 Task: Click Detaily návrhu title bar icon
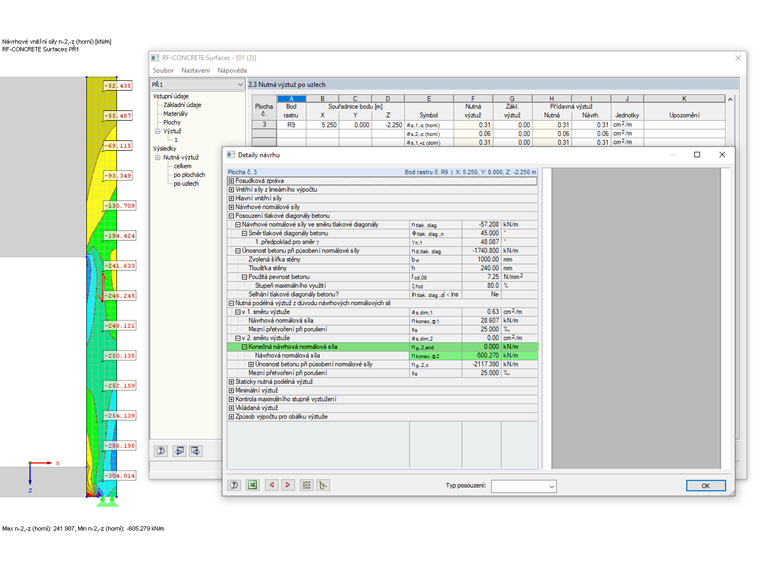tap(231, 155)
